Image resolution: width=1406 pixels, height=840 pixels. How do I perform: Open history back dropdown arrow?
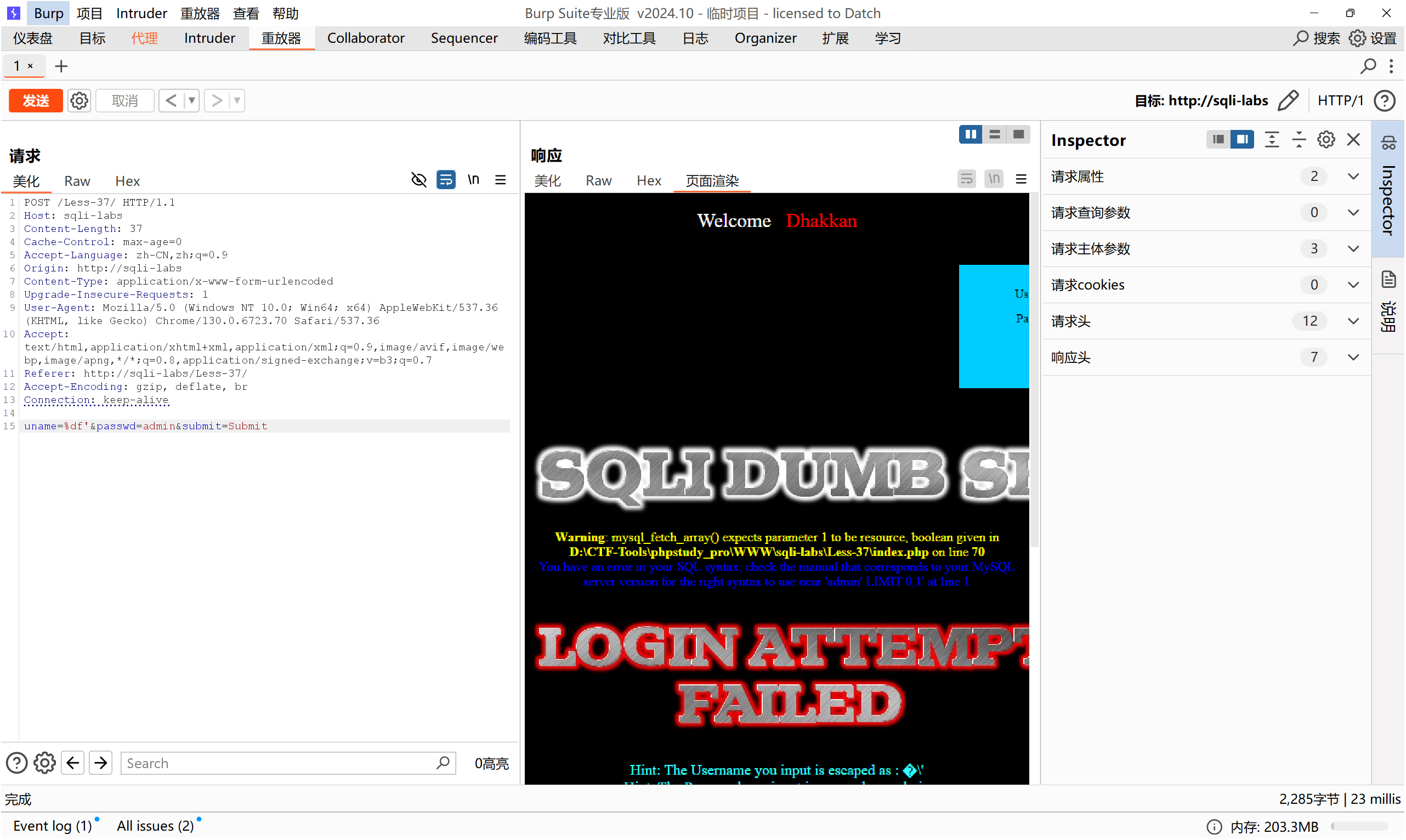[192, 101]
